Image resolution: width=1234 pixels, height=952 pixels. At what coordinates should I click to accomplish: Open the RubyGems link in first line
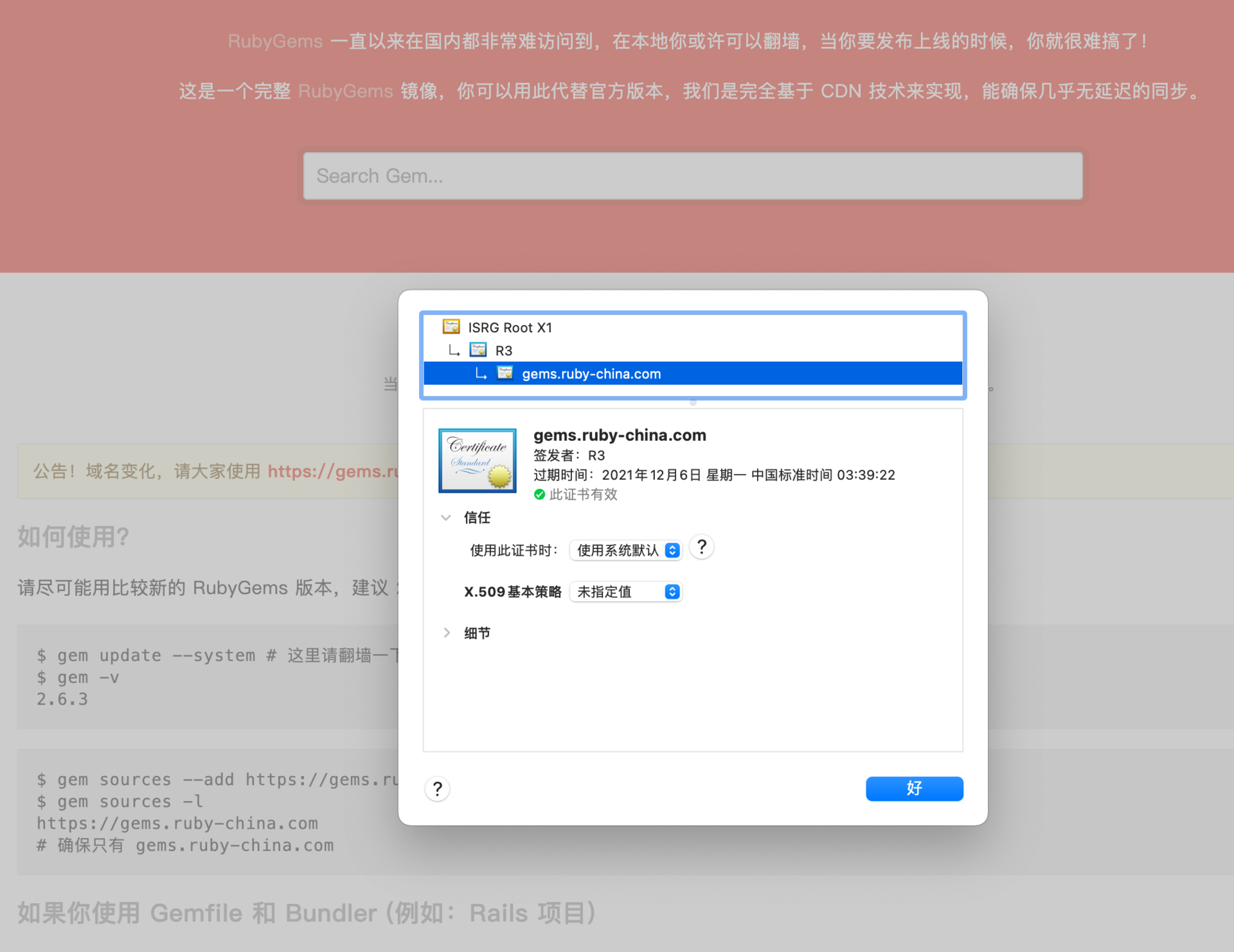pos(275,41)
